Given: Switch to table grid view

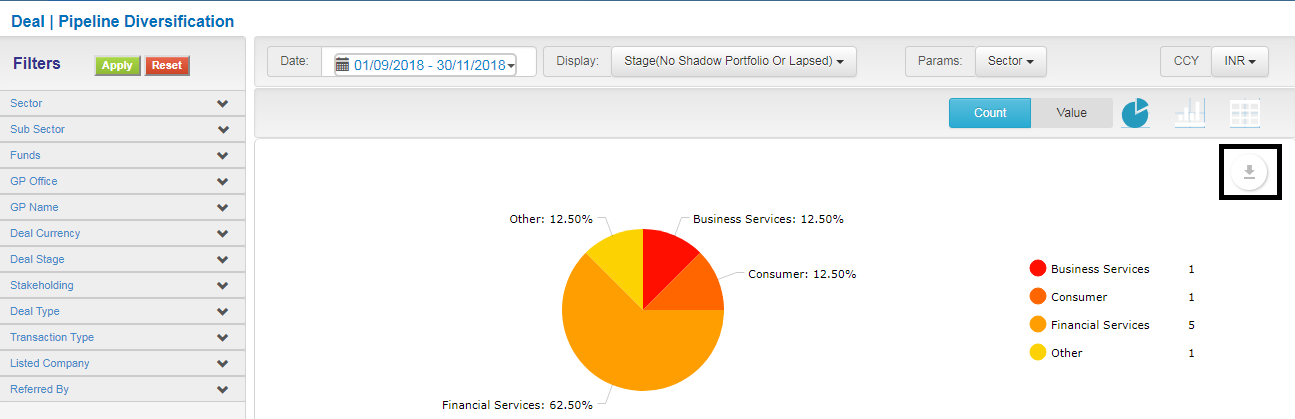Looking at the screenshot, I should tap(1244, 114).
